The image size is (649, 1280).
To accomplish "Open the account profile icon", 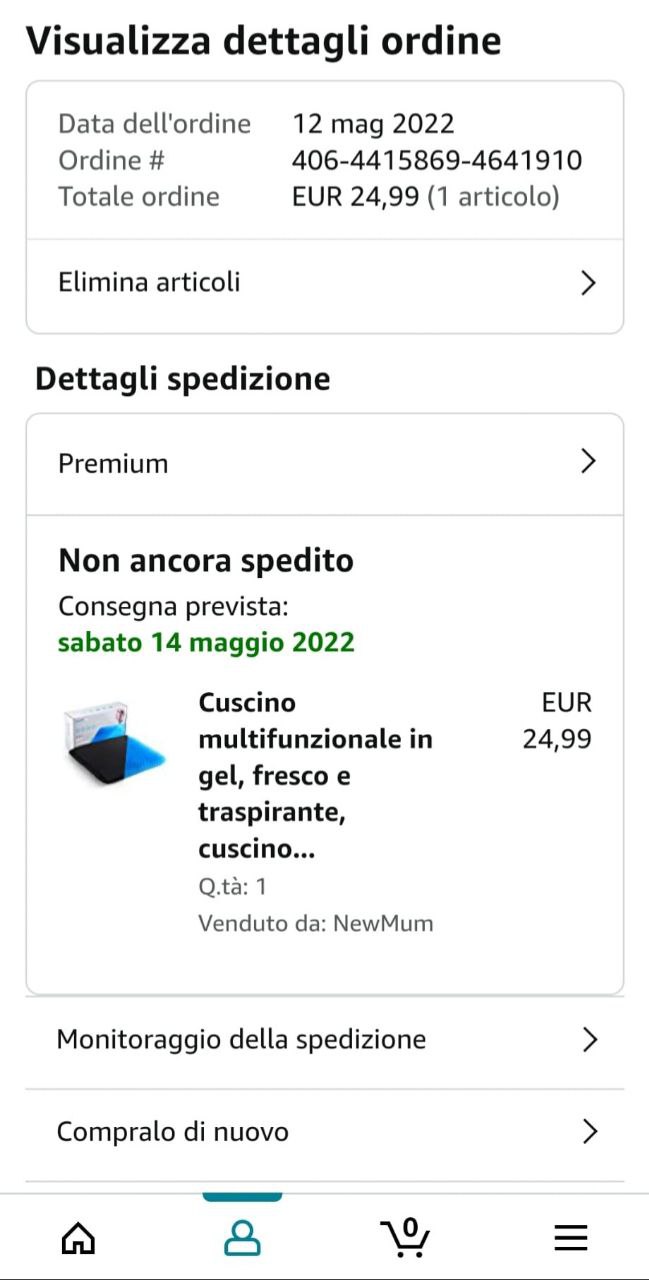I will 242,1238.
